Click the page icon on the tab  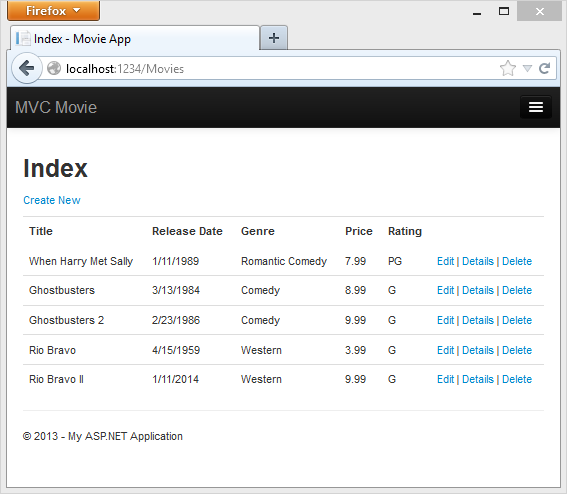click(x=23, y=38)
